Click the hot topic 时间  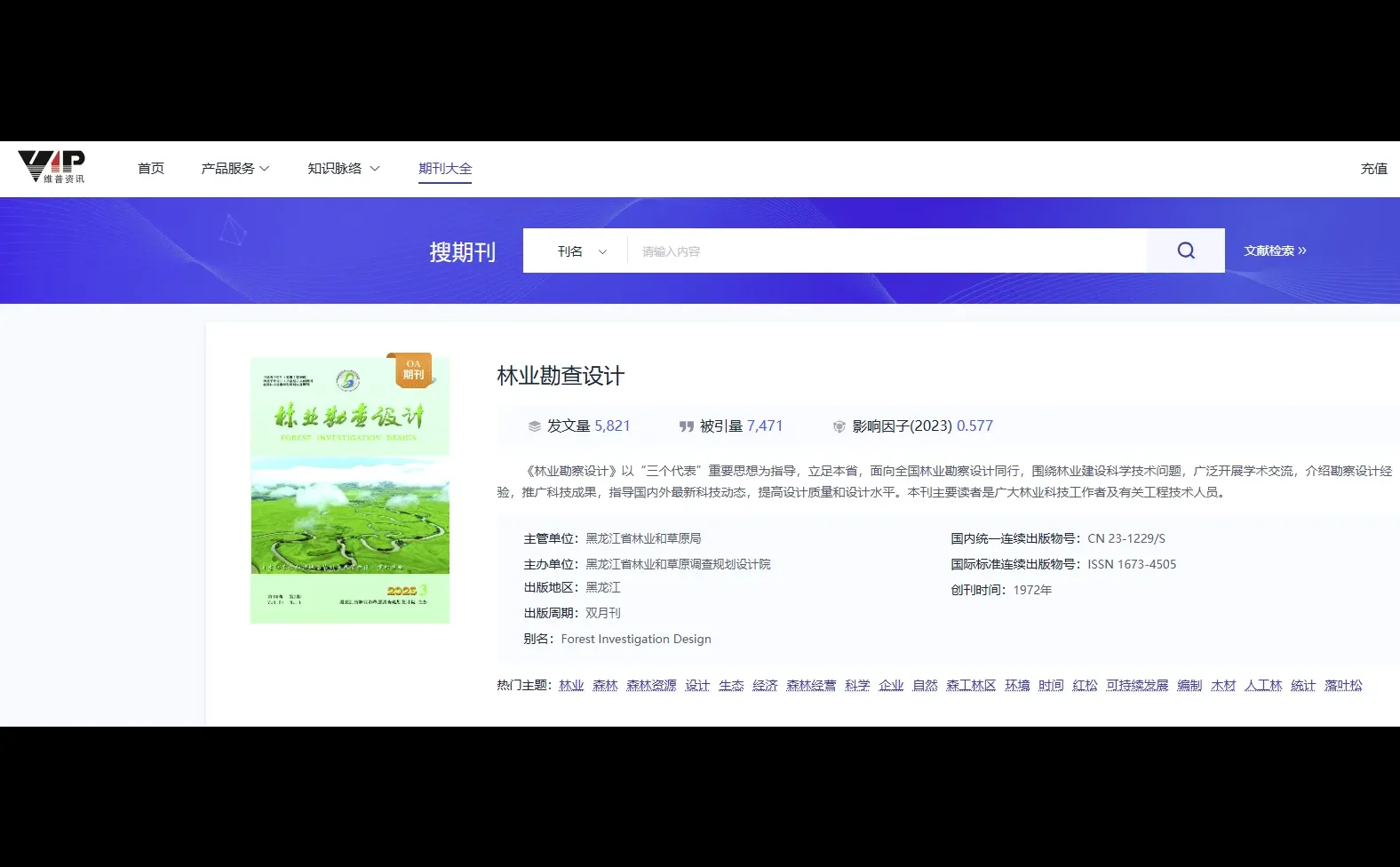(1051, 685)
